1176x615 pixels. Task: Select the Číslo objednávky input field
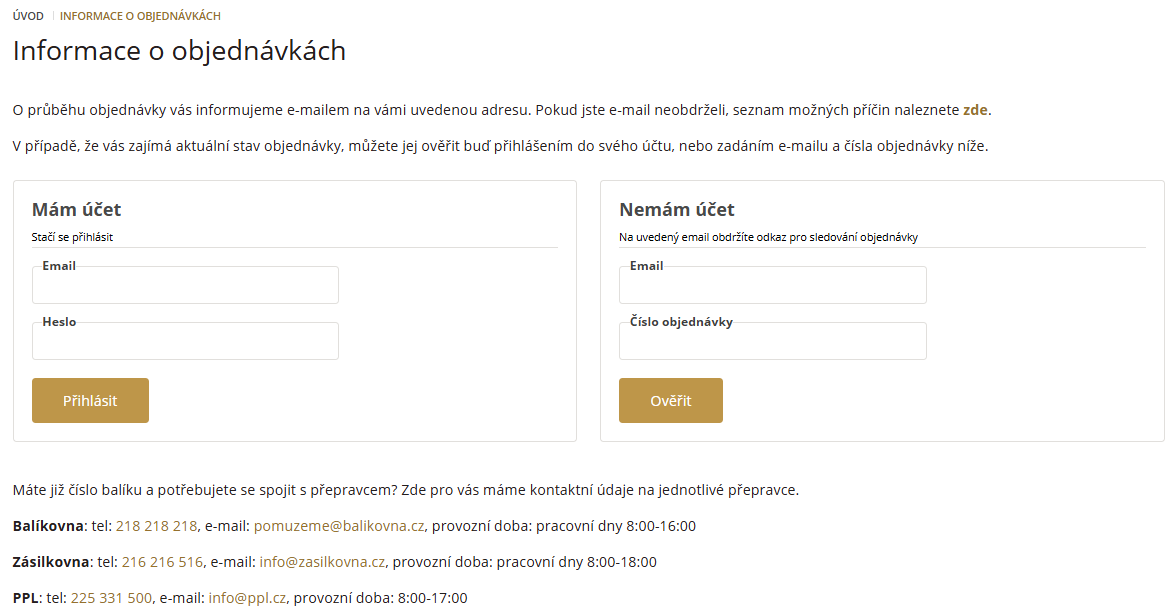[x=772, y=342]
